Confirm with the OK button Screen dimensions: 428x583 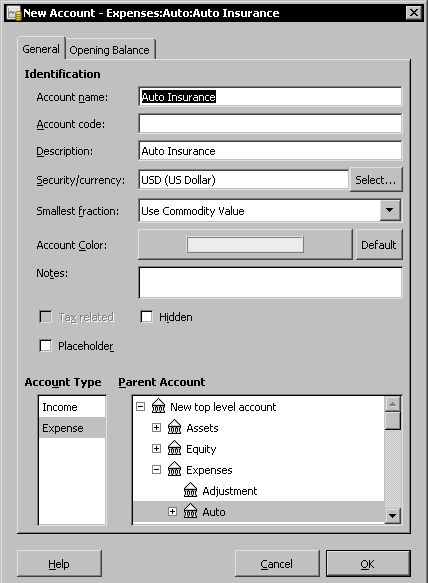coord(368,564)
